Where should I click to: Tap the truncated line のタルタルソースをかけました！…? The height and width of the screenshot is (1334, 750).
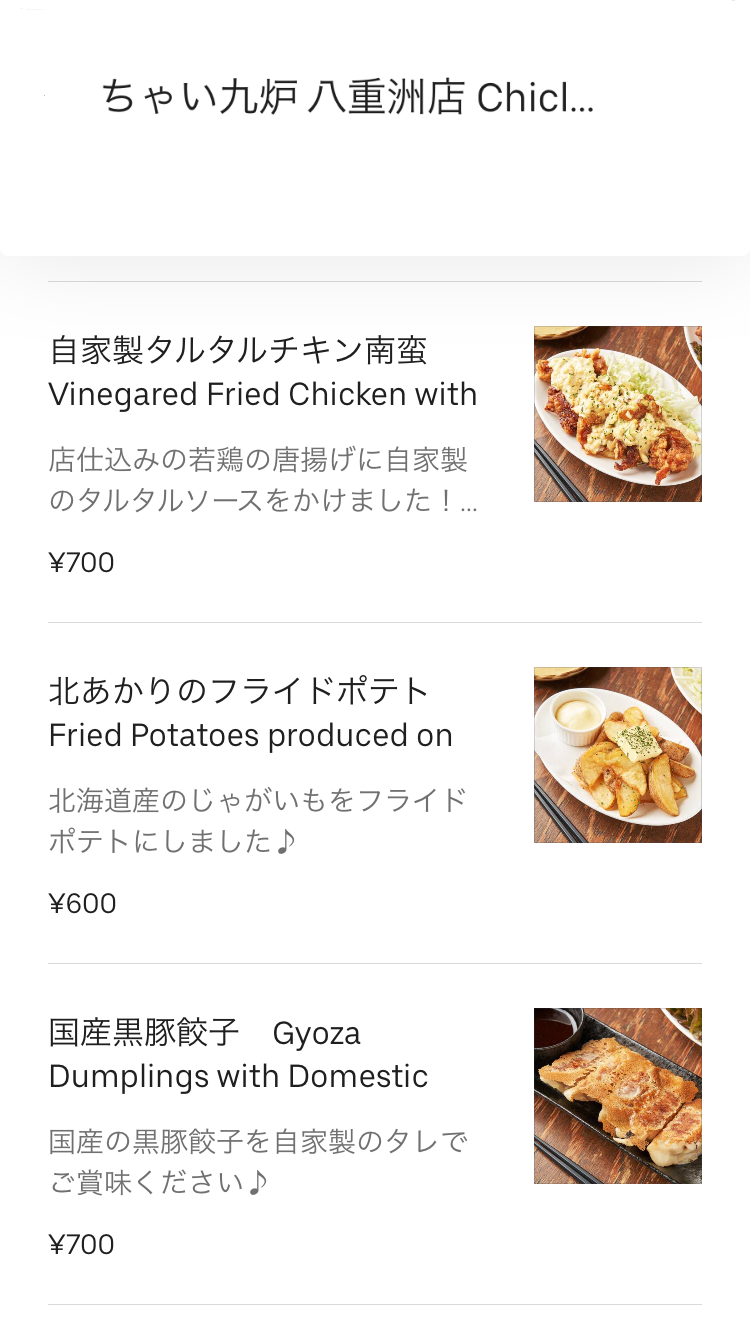point(262,501)
